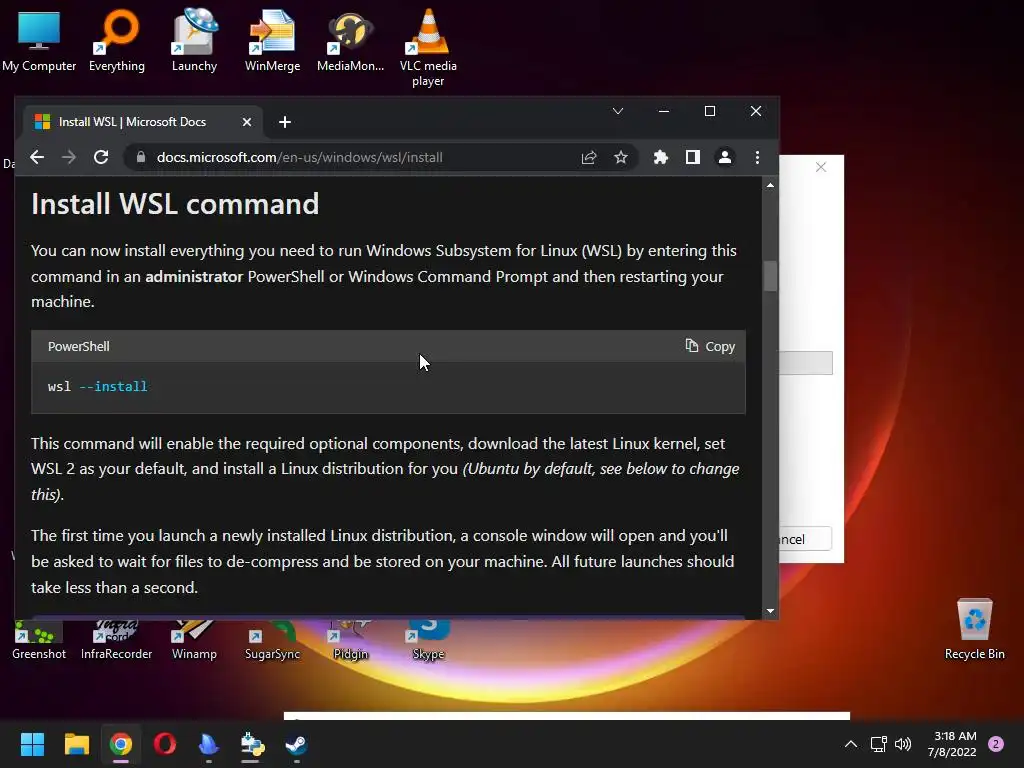Image resolution: width=1024 pixels, height=768 pixels.
Task: Click the input field in the background dialog
Action: [806, 363]
